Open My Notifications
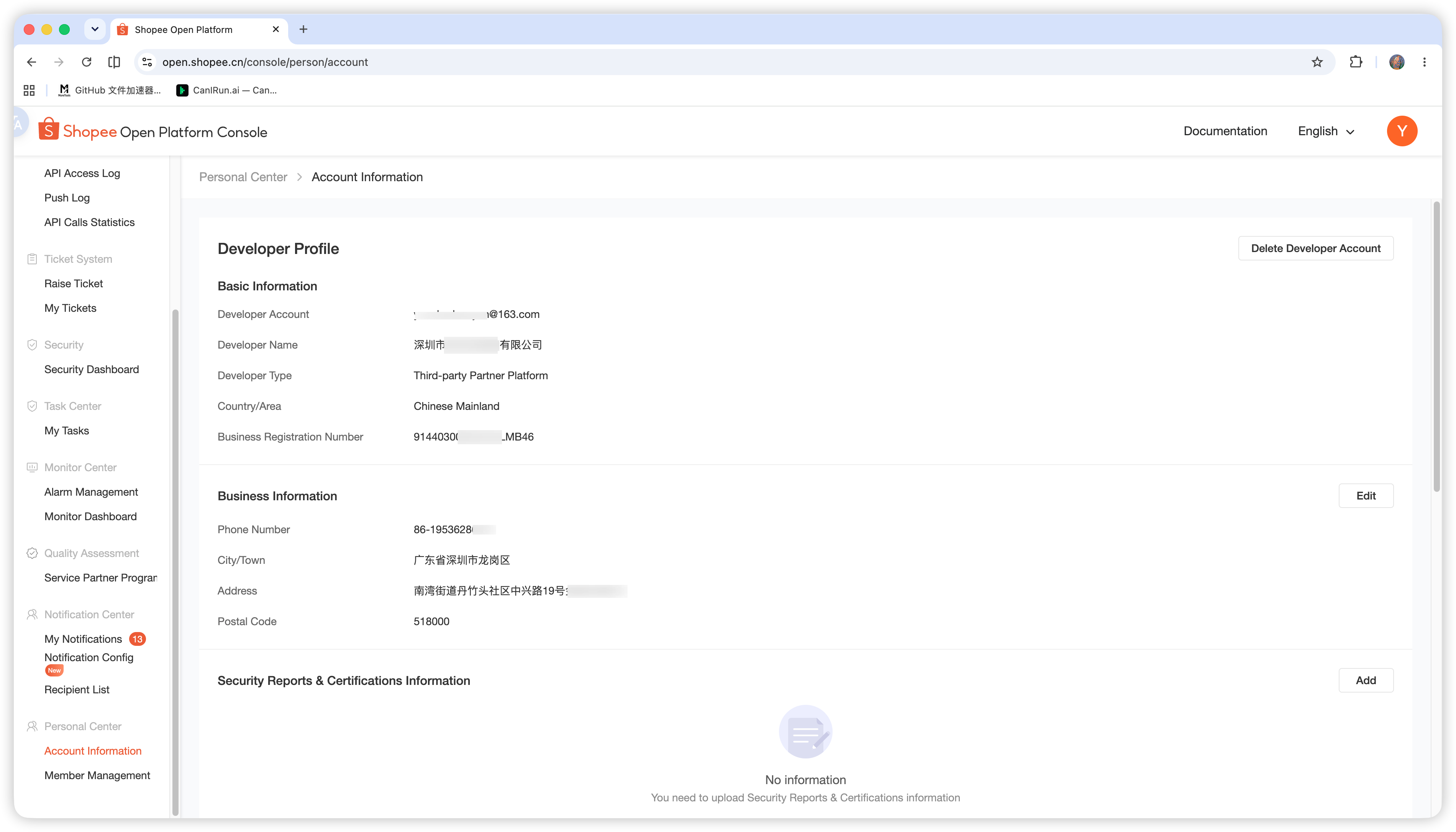This screenshot has height=832, width=1456. click(x=83, y=639)
